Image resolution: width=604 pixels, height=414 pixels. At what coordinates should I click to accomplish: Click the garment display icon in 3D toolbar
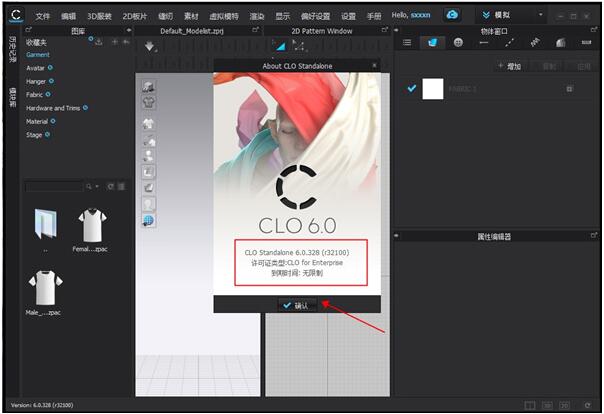148,101
